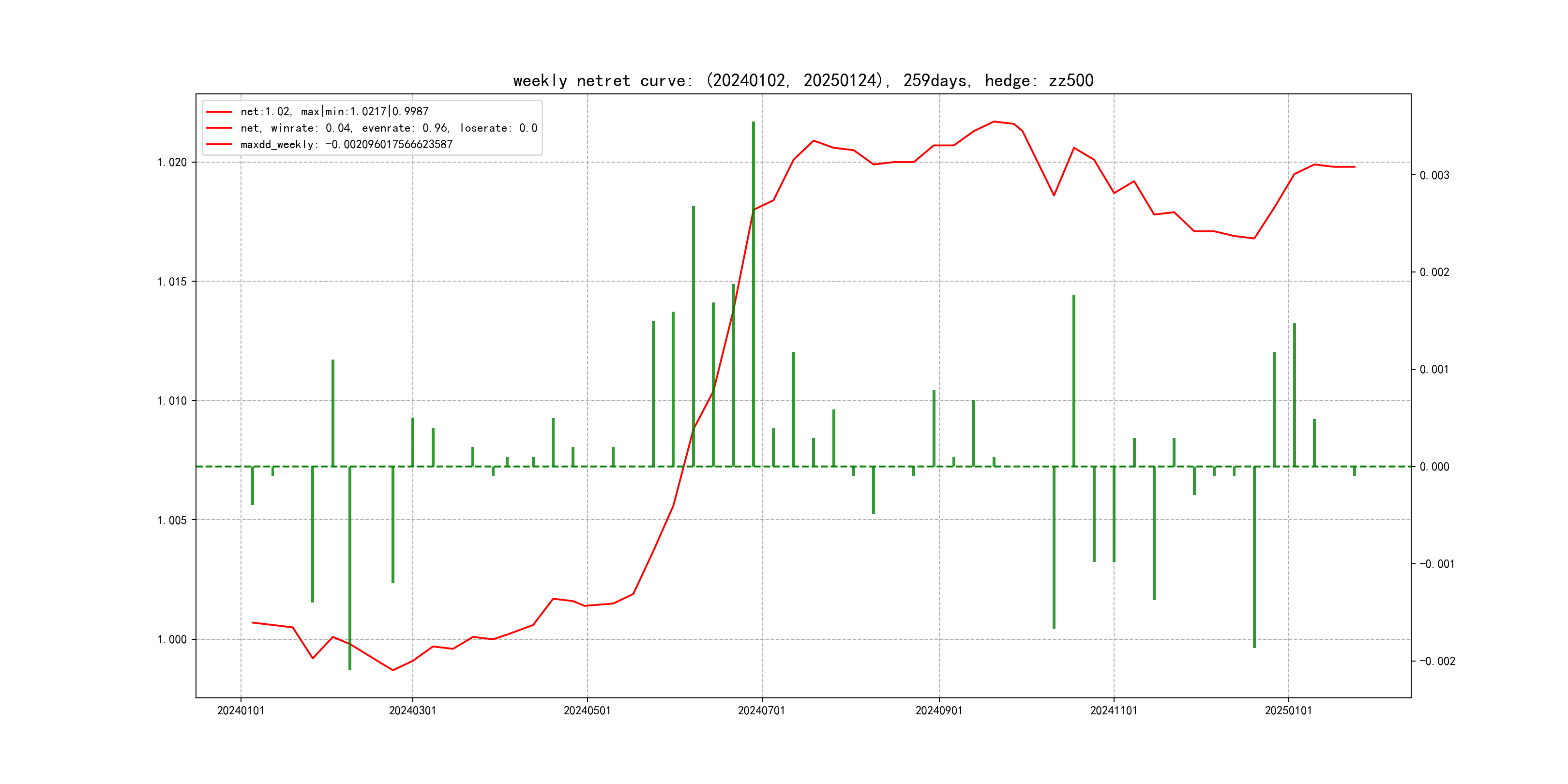
Task: Click the red line swatch beside maxdd_weekly
Action: coord(219,144)
